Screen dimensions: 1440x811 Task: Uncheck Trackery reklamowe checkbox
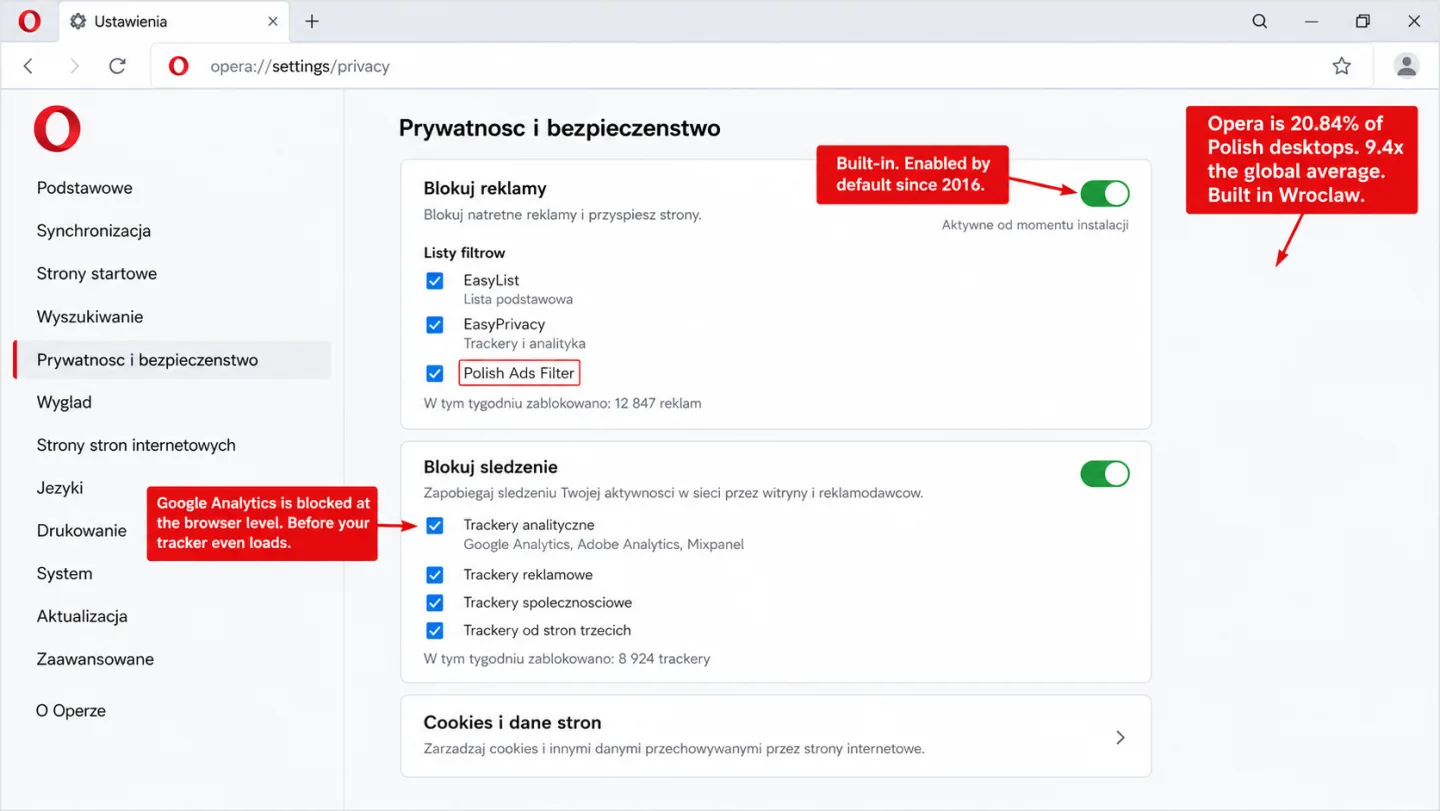[x=435, y=575]
